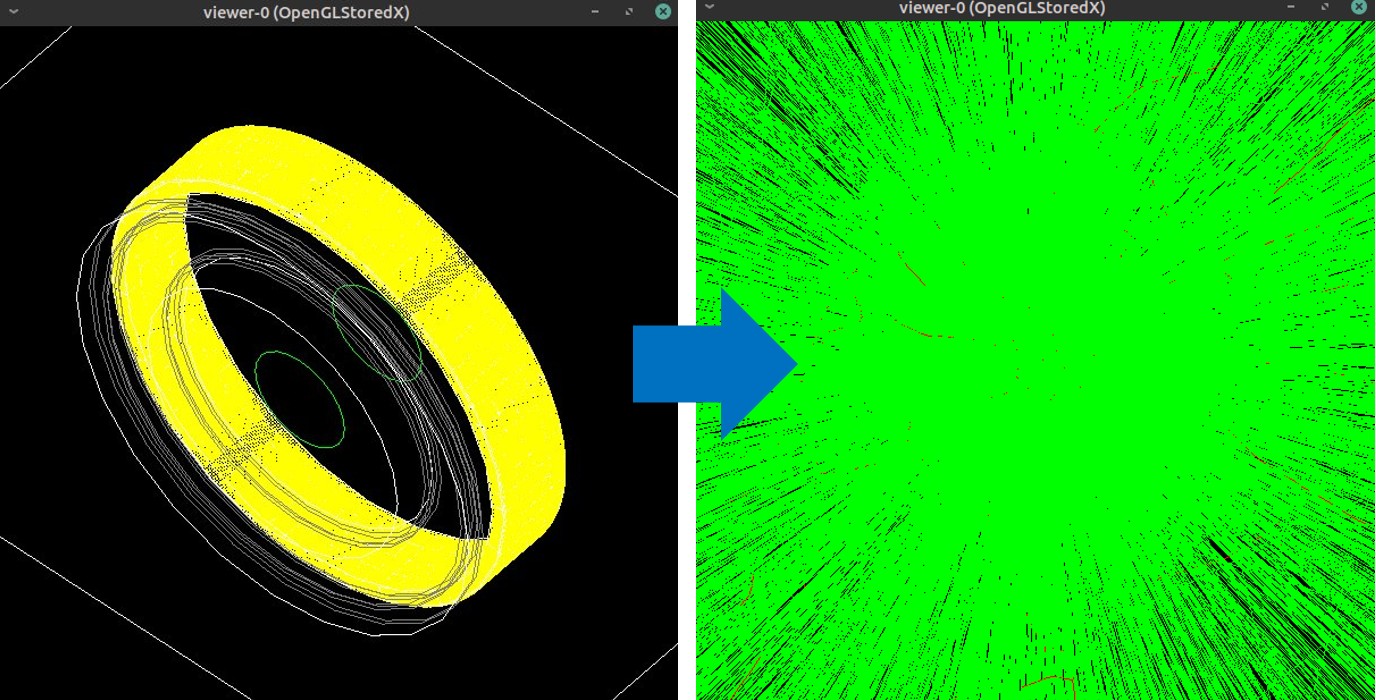Screen dimensions: 1376x700
Task: Minimize the left viewer-0 window
Action: pyautogui.click(x=595, y=12)
